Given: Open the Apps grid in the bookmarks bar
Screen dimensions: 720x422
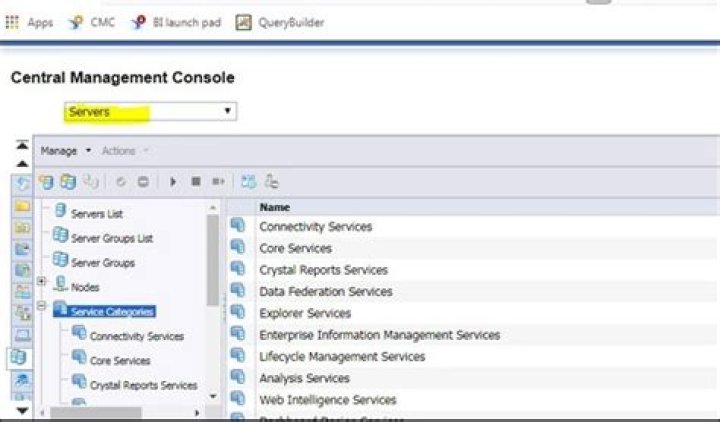Looking at the screenshot, I should (29, 23).
